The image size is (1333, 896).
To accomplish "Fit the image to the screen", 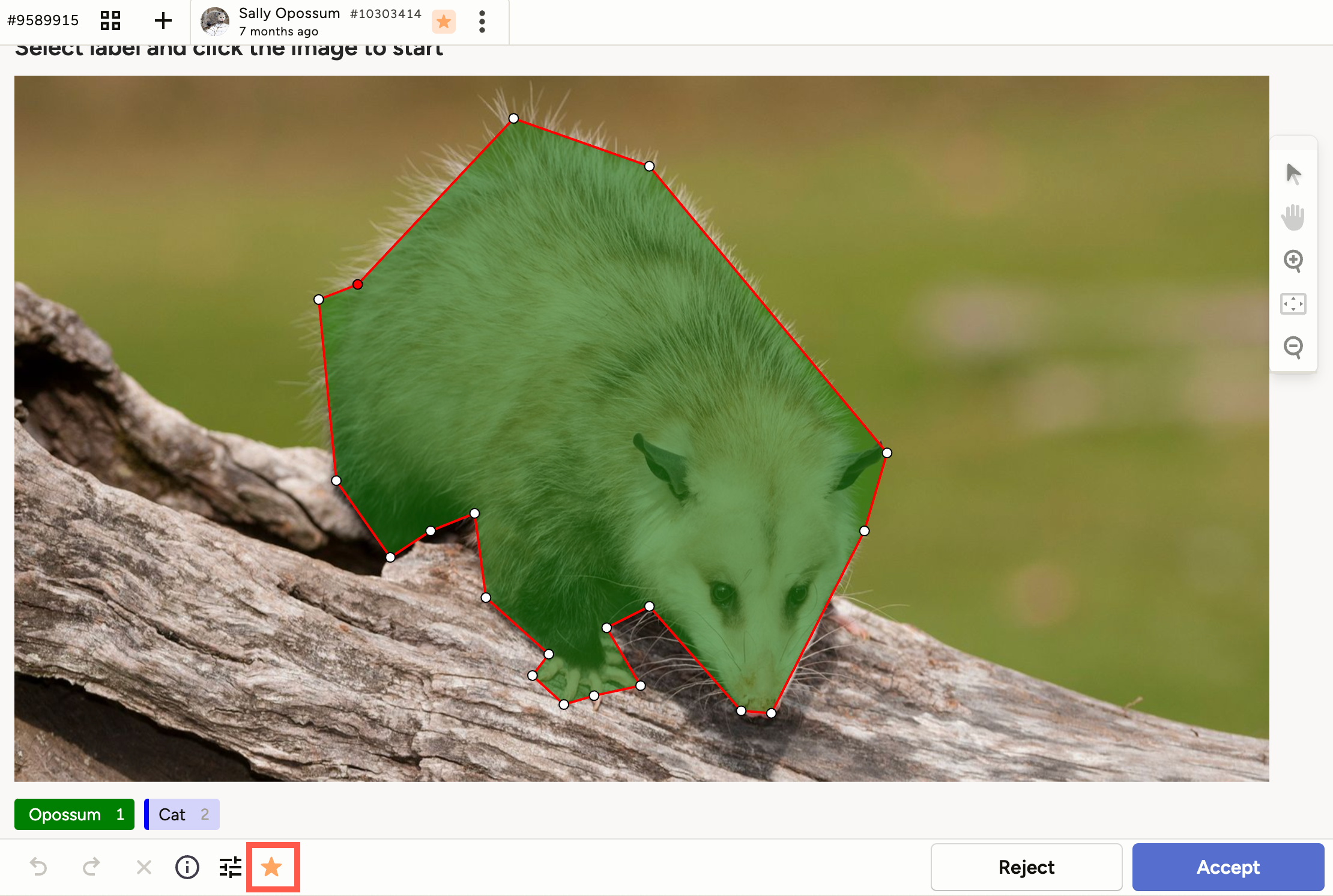I will pos(1293,304).
